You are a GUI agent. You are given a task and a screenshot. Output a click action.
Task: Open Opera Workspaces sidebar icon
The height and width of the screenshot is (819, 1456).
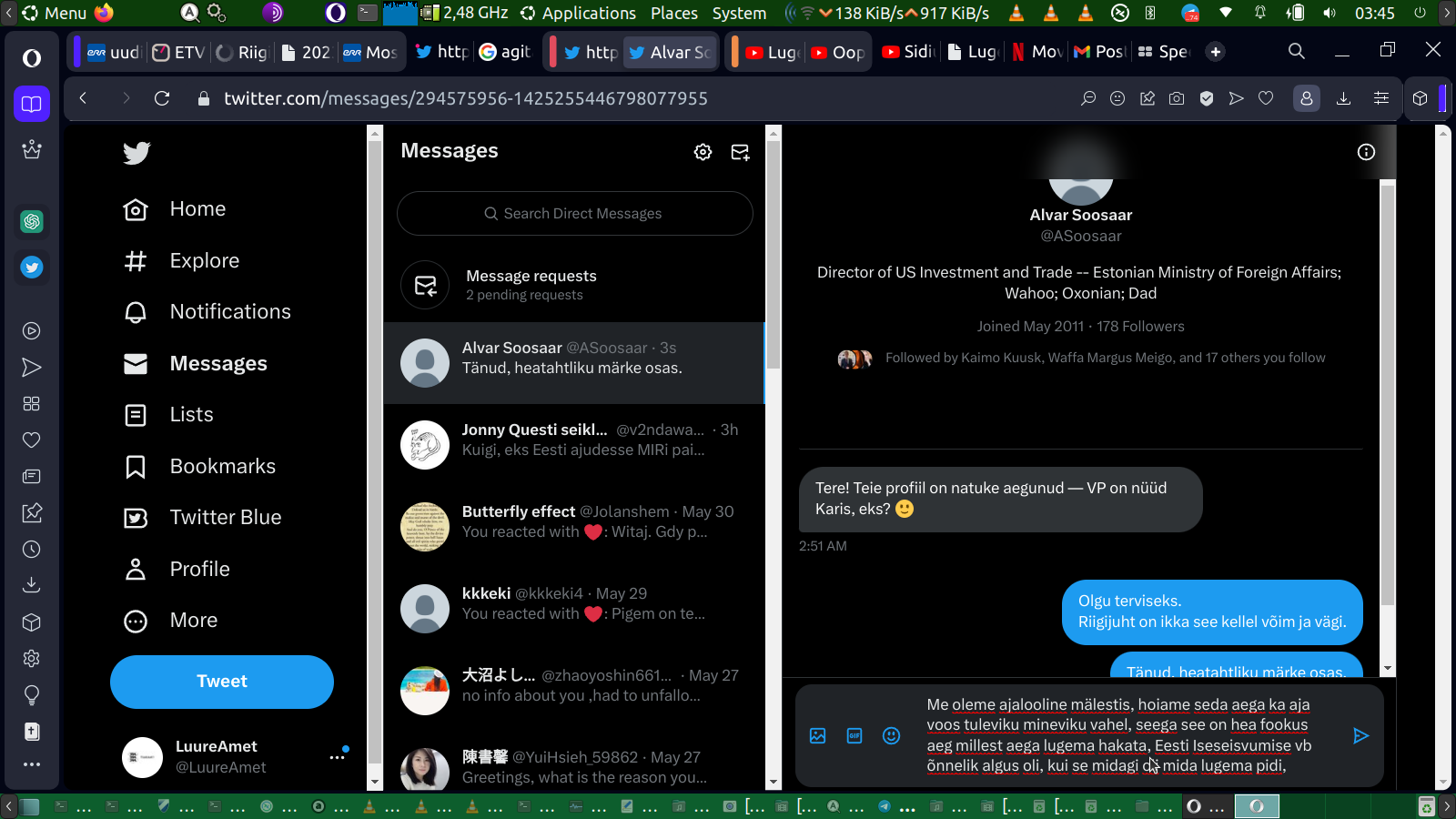(32, 104)
